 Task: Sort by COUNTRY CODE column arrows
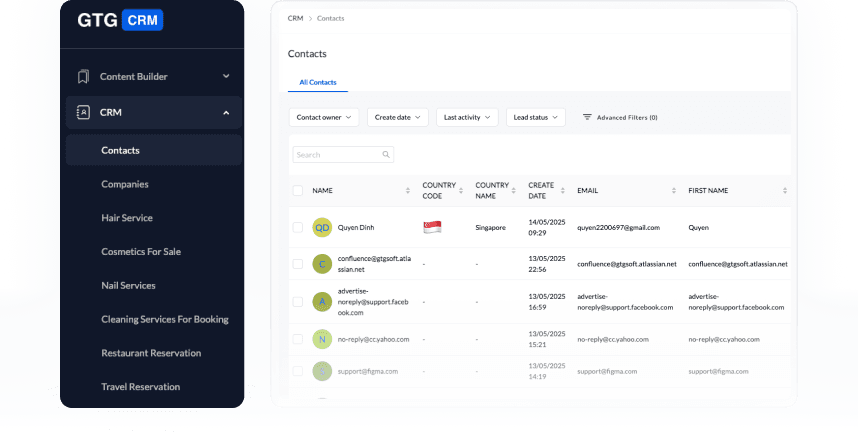click(x=461, y=191)
